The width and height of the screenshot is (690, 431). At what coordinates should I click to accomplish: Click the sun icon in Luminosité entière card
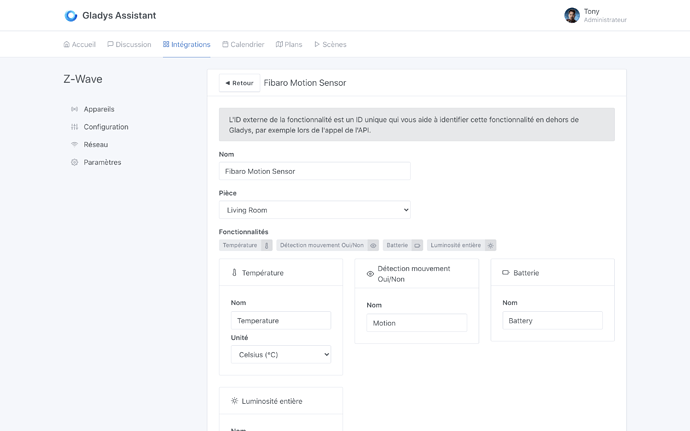click(x=235, y=401)
